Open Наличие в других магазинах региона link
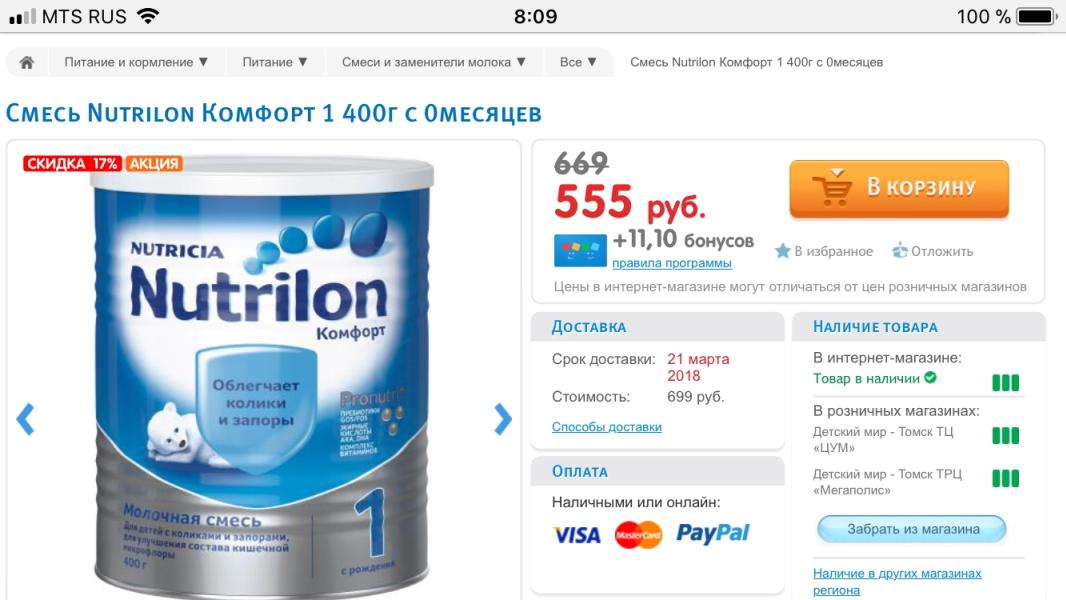 pyautogui.click(x=897, y=582)
